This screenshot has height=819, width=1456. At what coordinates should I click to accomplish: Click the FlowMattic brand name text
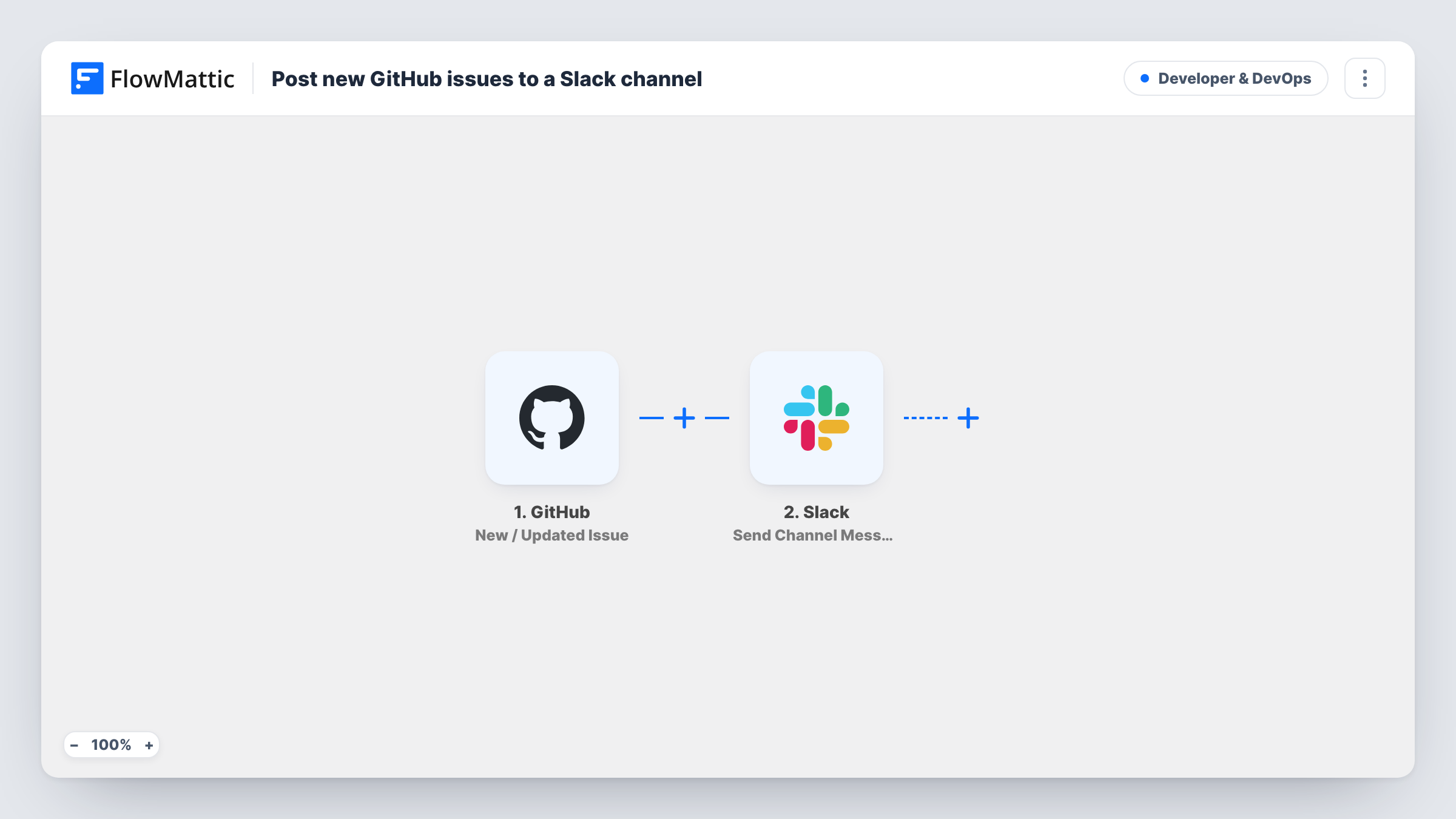click(172, 79)
